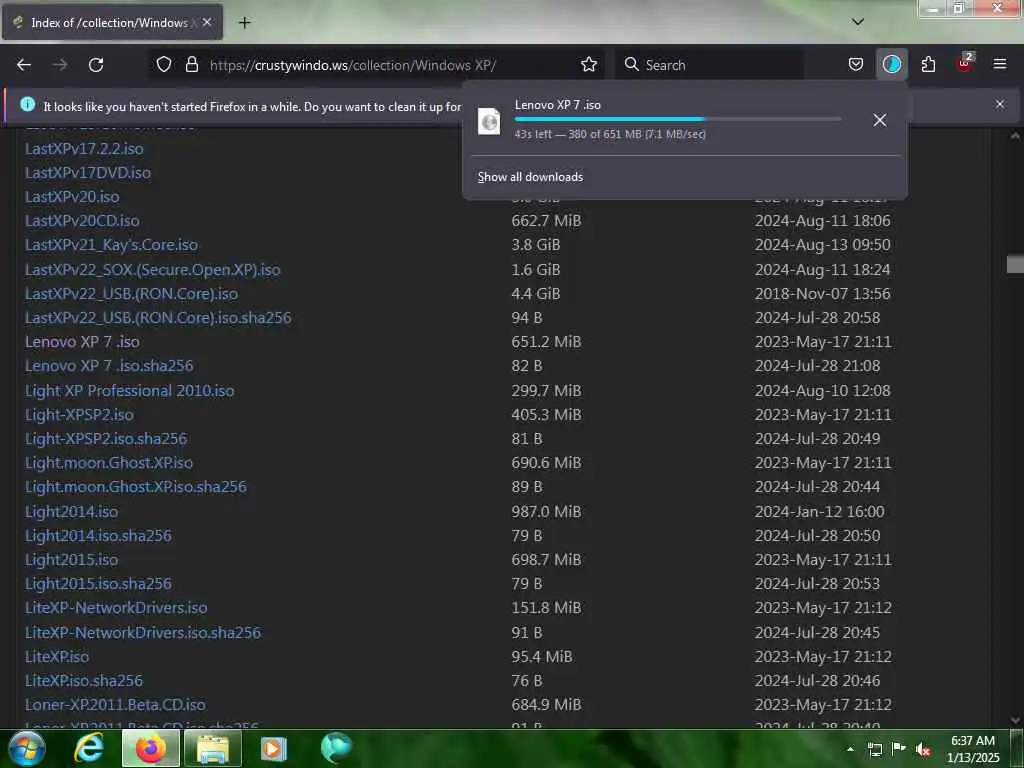Open the downloads progress toolbar icon
This screenshot has height=768, width=1024.
tap(891, 65)
